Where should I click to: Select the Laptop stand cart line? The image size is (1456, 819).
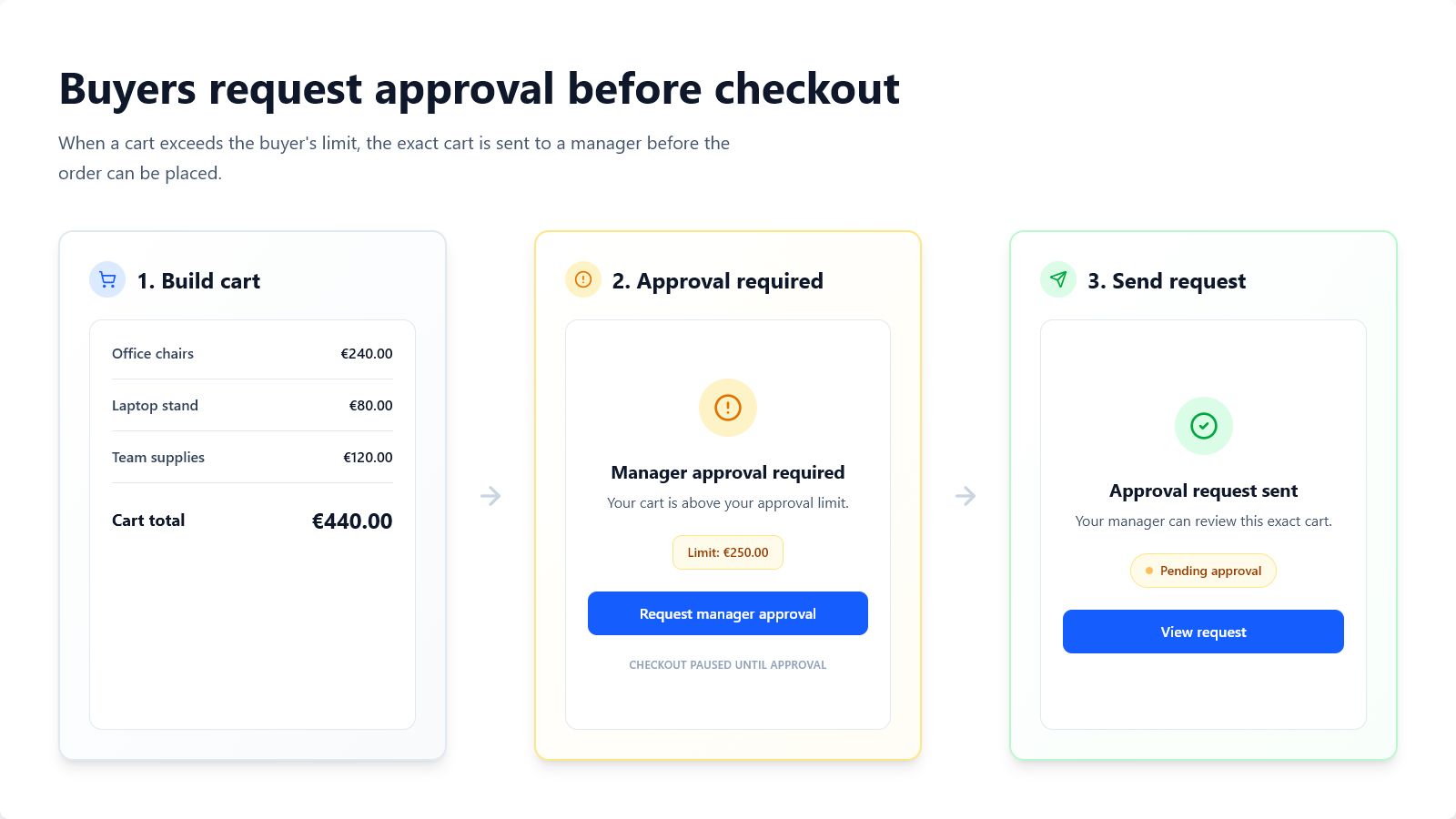(x=252, y=405)
